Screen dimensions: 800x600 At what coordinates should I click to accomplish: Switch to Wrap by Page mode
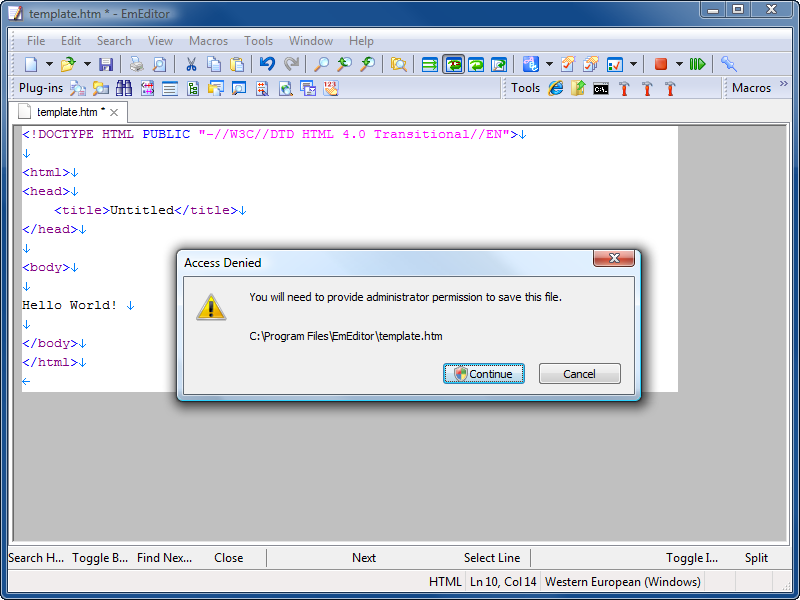click(x=498, y=64)
